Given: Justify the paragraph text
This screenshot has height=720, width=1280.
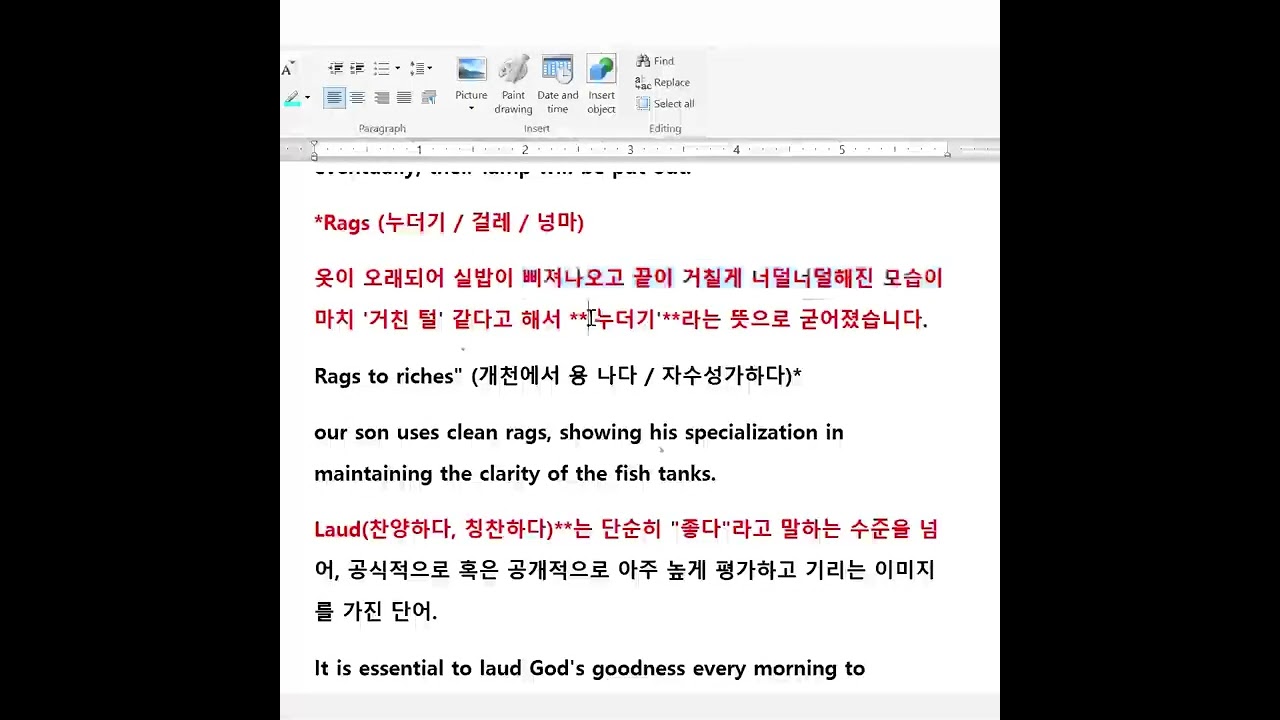Looking at the screenshot, I should 404,98.
